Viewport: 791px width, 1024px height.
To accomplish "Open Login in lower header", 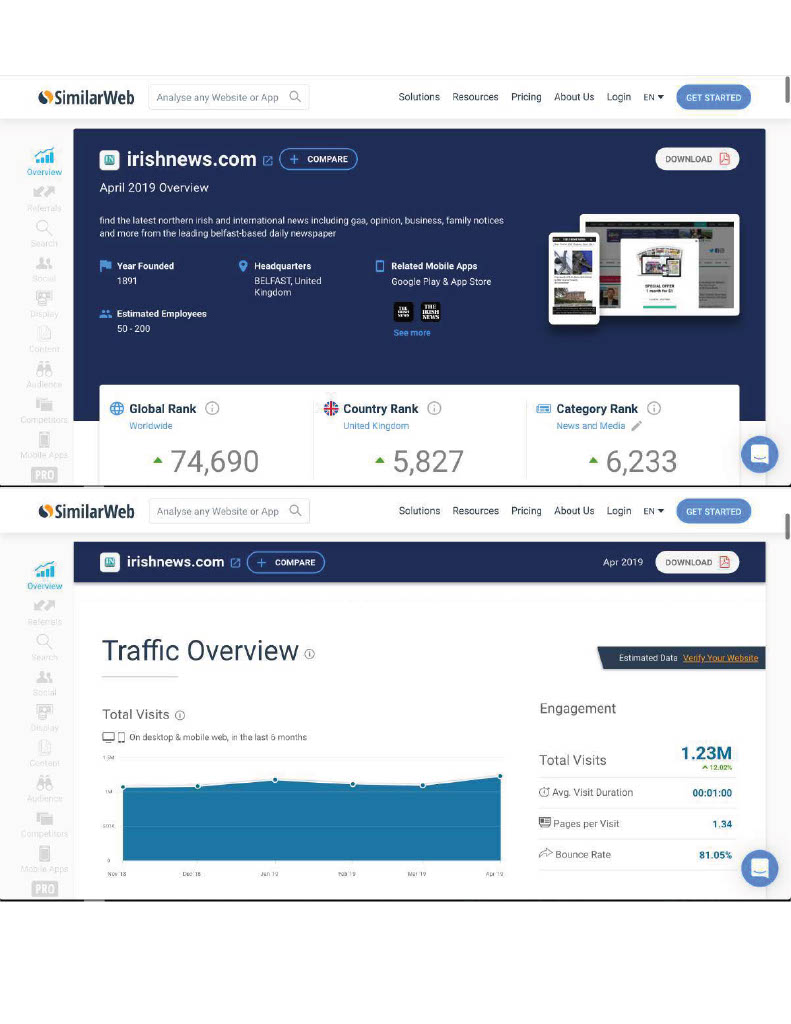I will click(x=619, y=511).
